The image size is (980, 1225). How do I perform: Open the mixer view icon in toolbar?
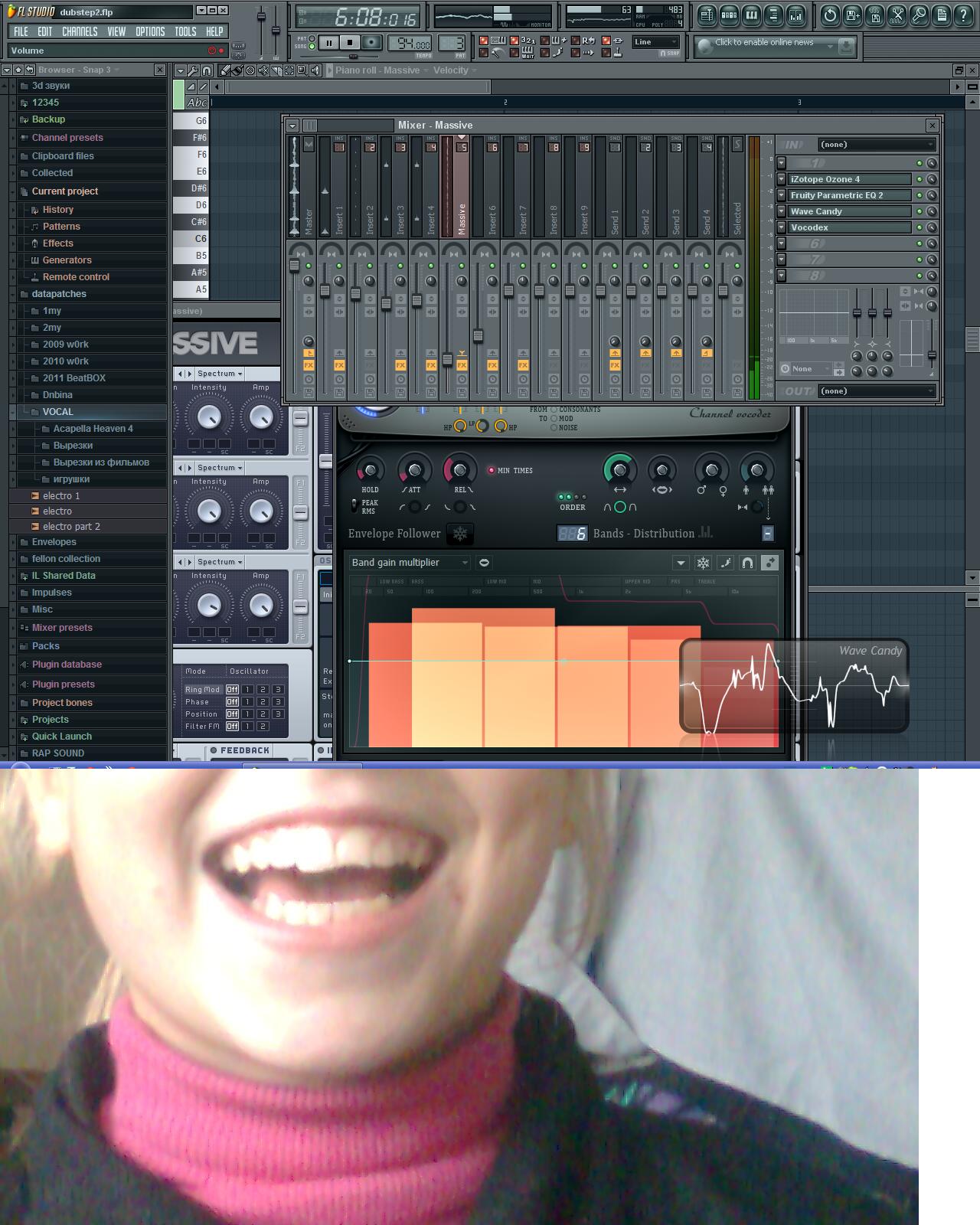coord(795,15)
